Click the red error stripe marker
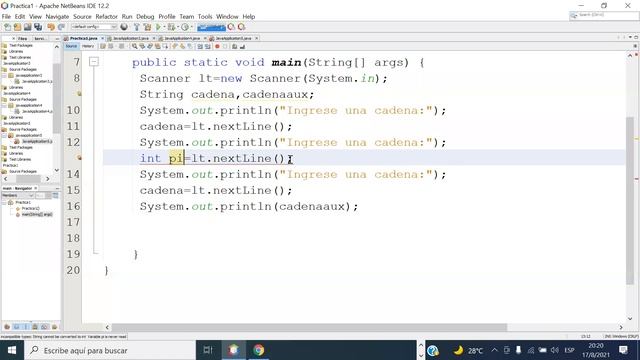The width and height of the screenshot is (640, 360). point(637,179)
